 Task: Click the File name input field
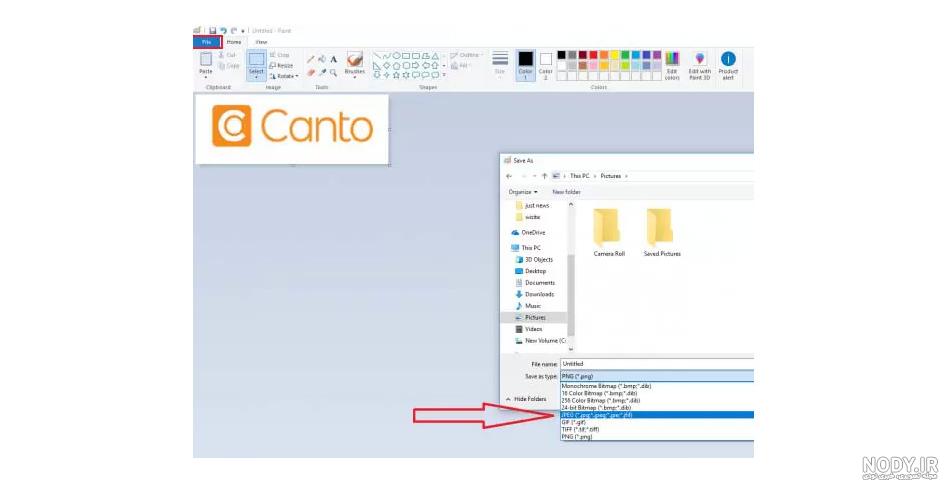click(657, 364)
